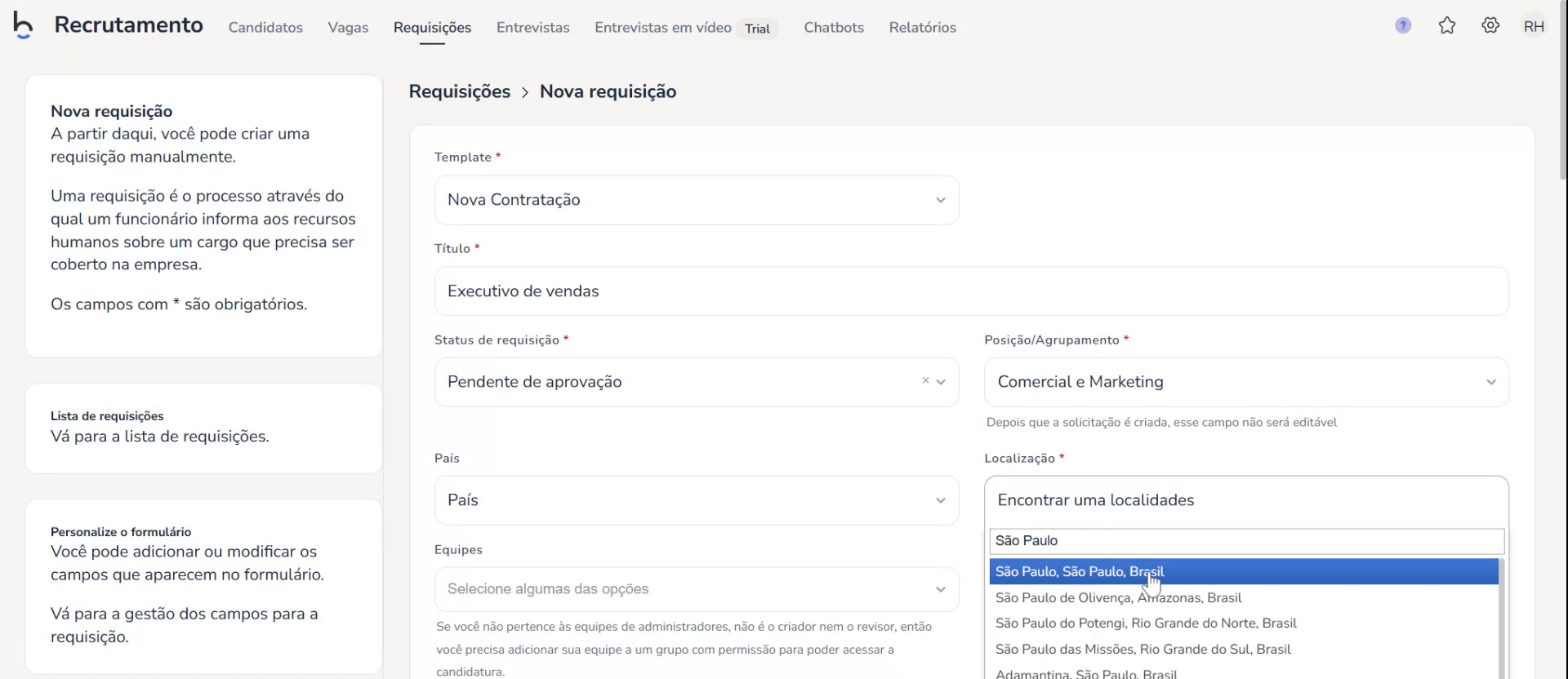The image size is (1568, 679).
Task: Switch to the Entrevistas tab
Action: coord(533,27)
